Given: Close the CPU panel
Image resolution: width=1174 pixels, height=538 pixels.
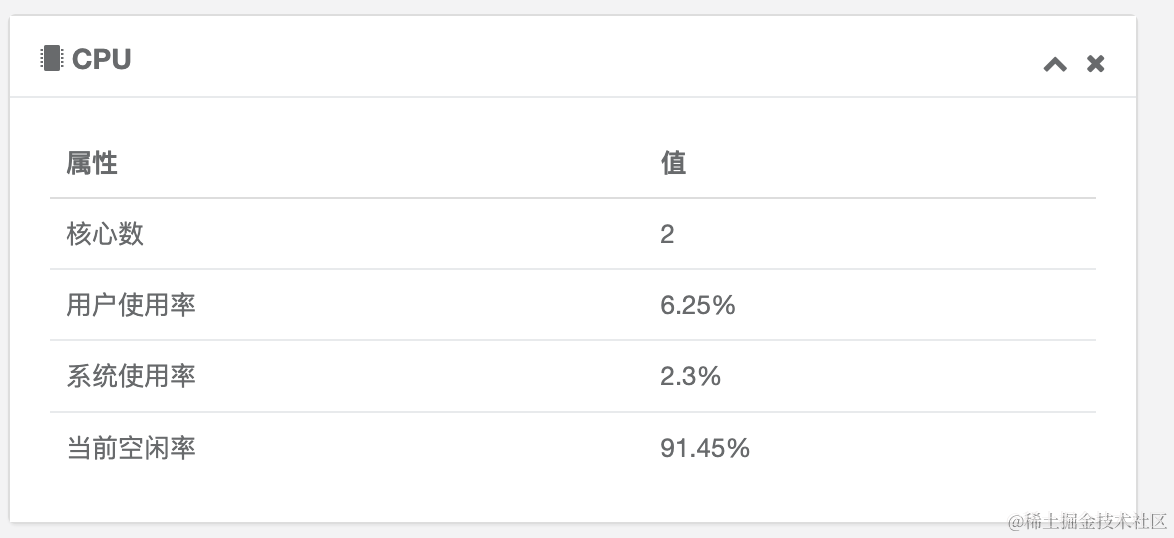Looking at the screenshot, I should [x=1096, y=64].
